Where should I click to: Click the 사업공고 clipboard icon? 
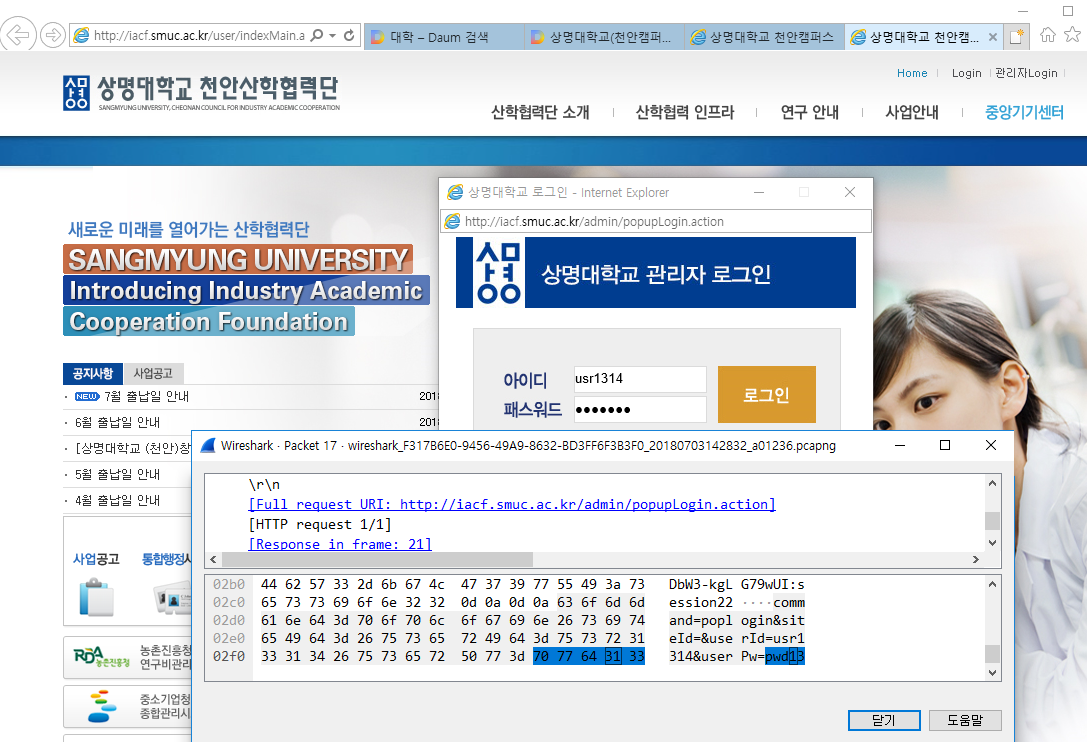(96, 598)
